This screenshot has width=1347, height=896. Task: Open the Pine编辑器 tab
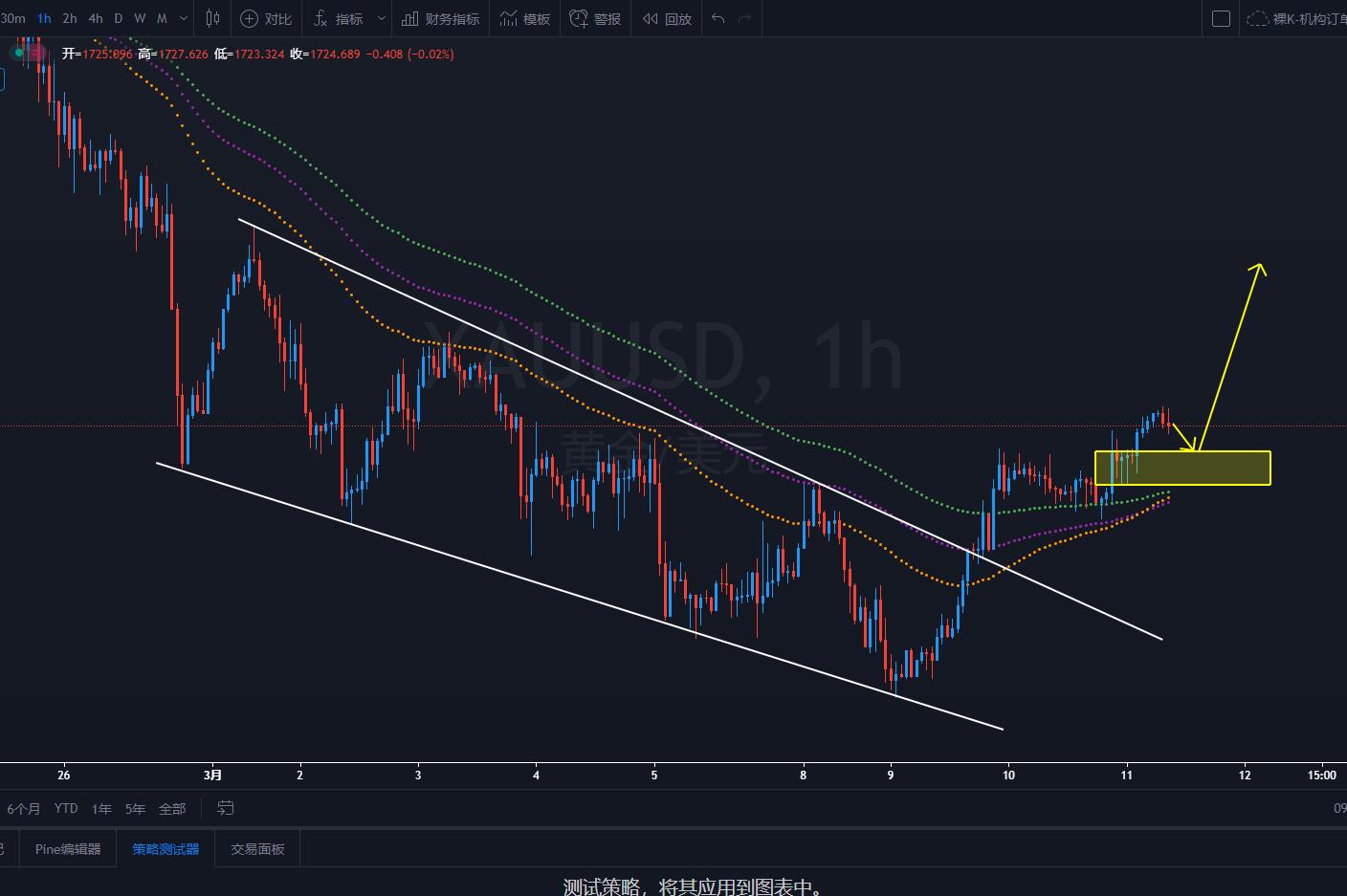click(x=68, y=849)
